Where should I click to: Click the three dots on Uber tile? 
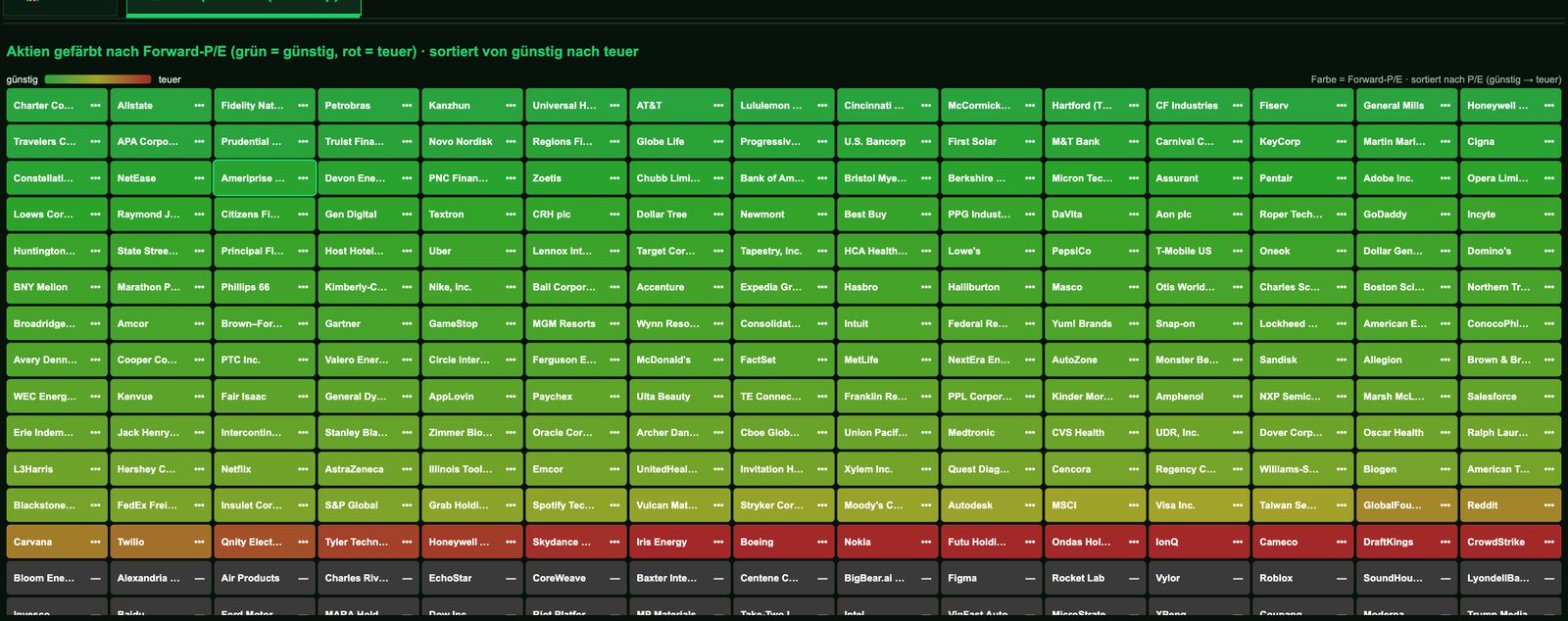(511, 251)
